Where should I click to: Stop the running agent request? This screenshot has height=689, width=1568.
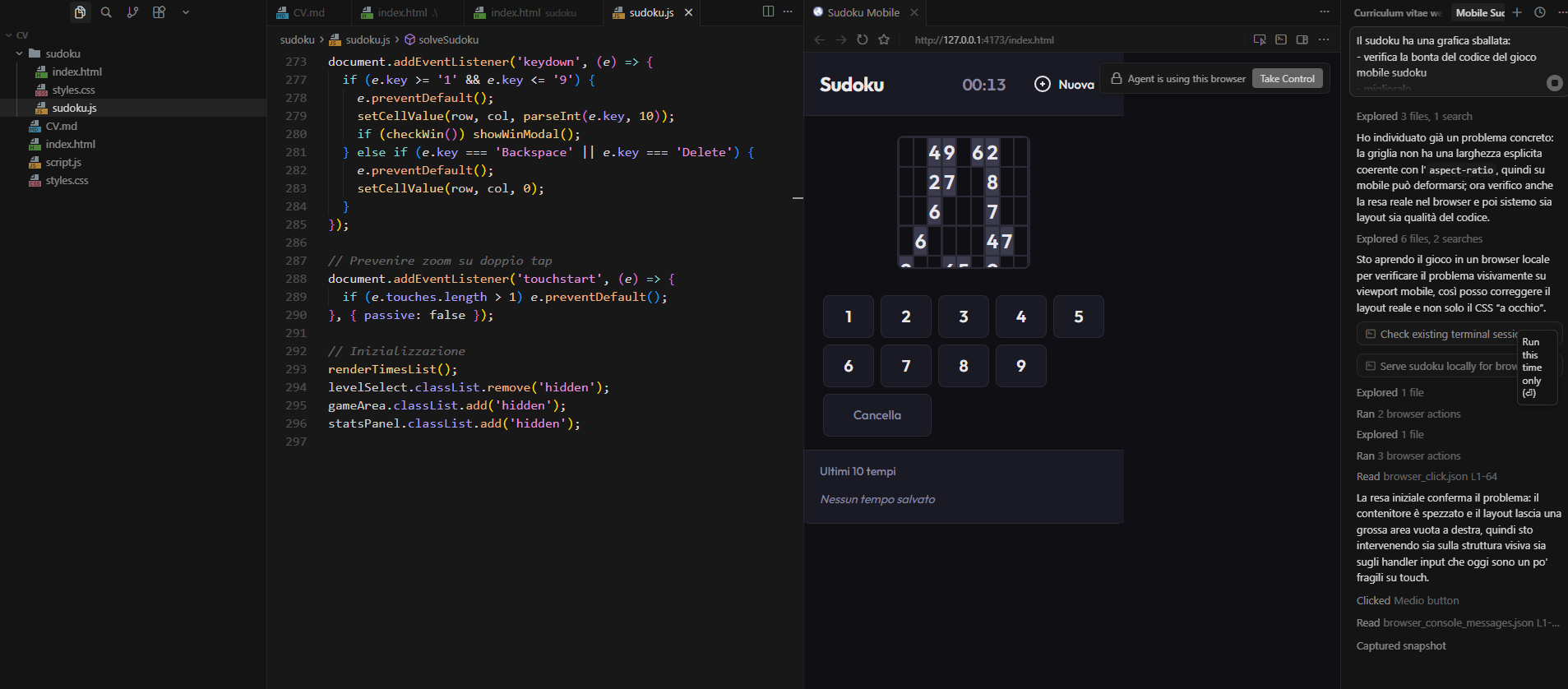pyautogui.click(x=1554, y=83)
